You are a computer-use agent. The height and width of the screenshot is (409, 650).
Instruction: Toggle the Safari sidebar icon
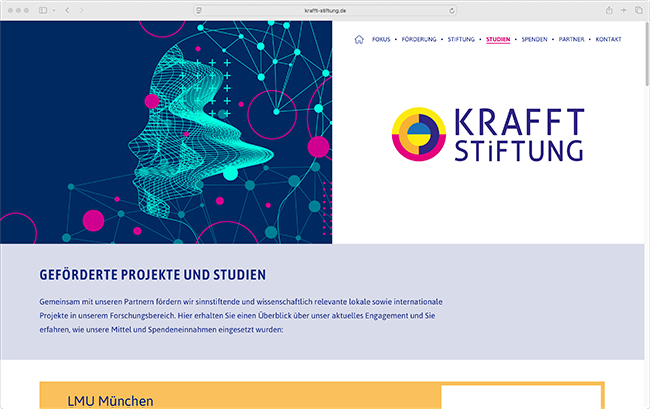43,10
